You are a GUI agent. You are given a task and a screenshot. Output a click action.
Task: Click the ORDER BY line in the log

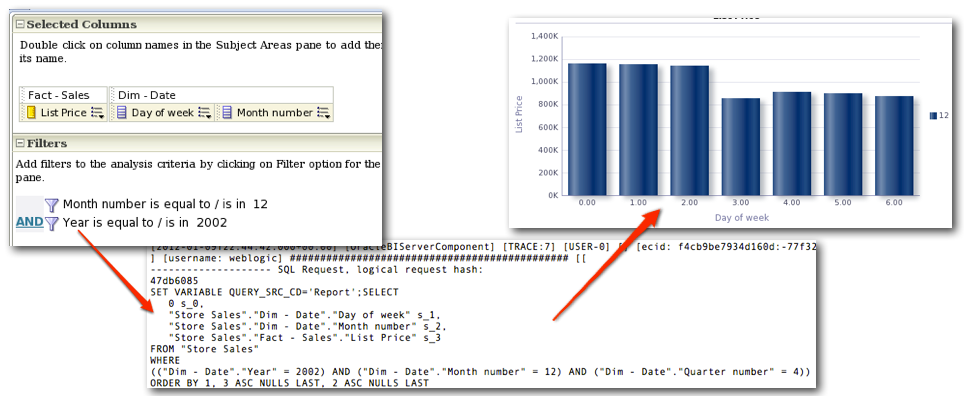point(289,383)
